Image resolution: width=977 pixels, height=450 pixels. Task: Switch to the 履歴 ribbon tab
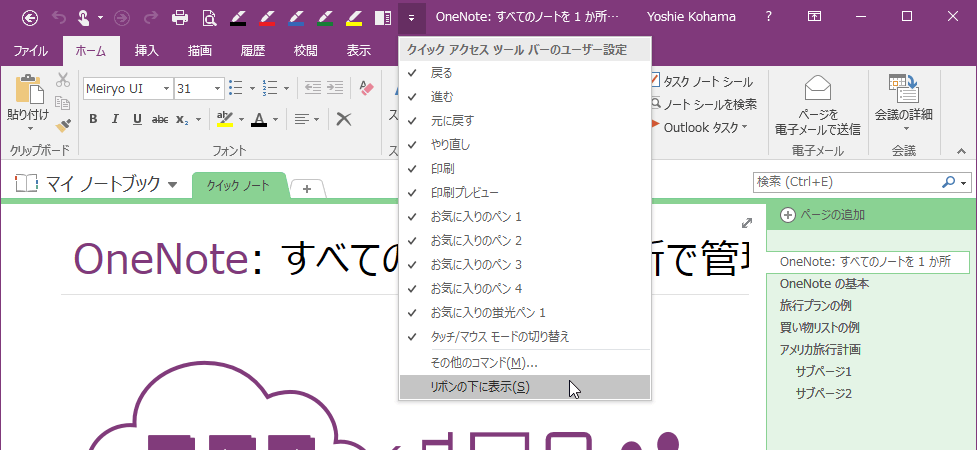pos(252,51)
